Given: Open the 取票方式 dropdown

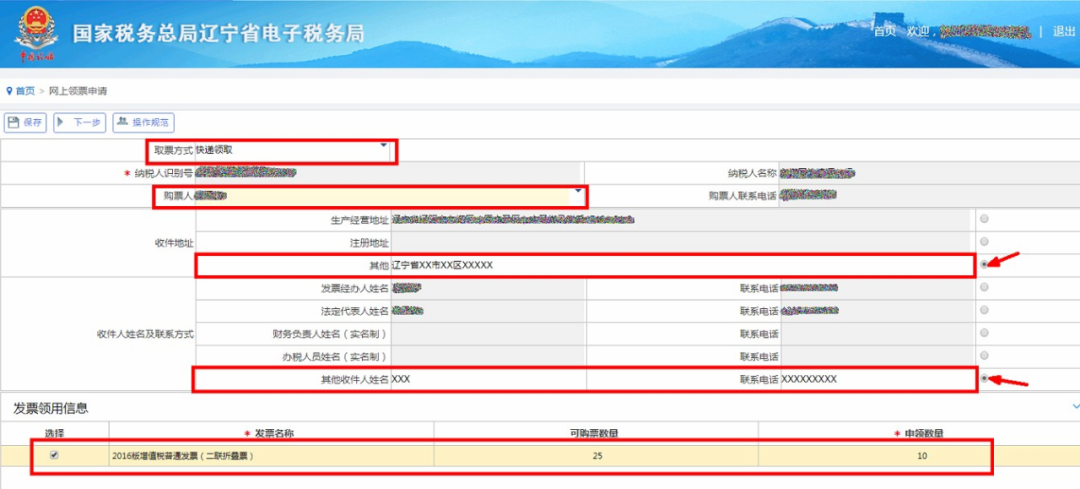Looking at the screenshot, I should (383, 146).
